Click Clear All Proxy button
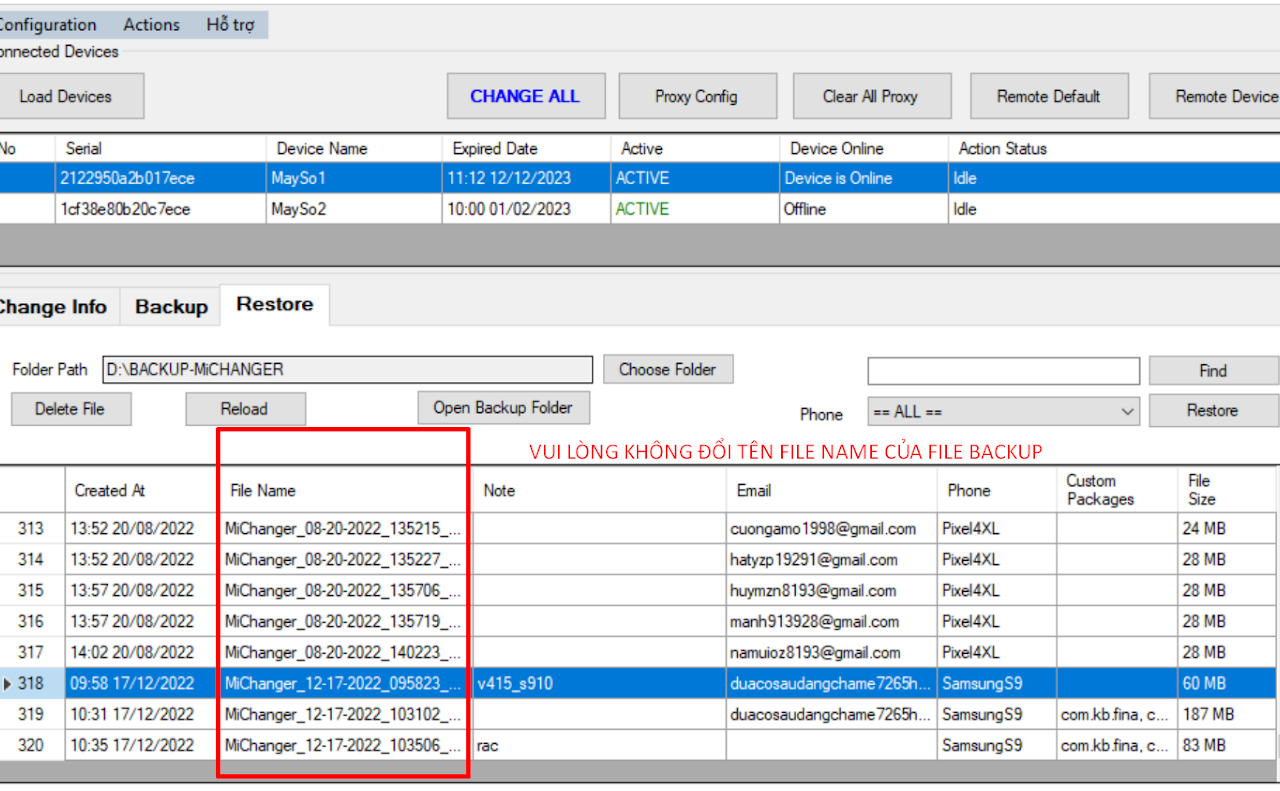 (x=871, y=97)
